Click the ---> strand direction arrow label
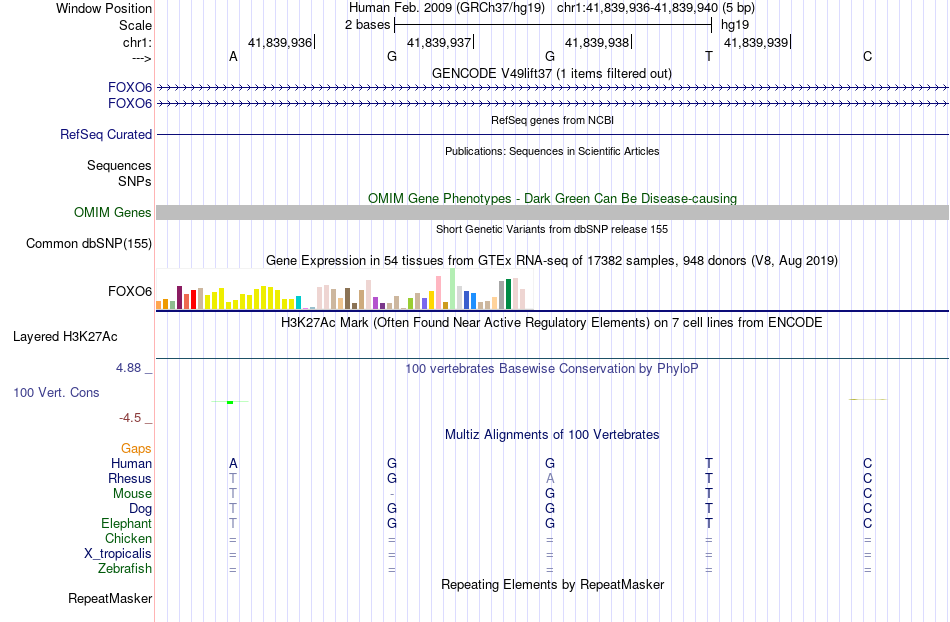950x622 pixels. coord(141,58)
